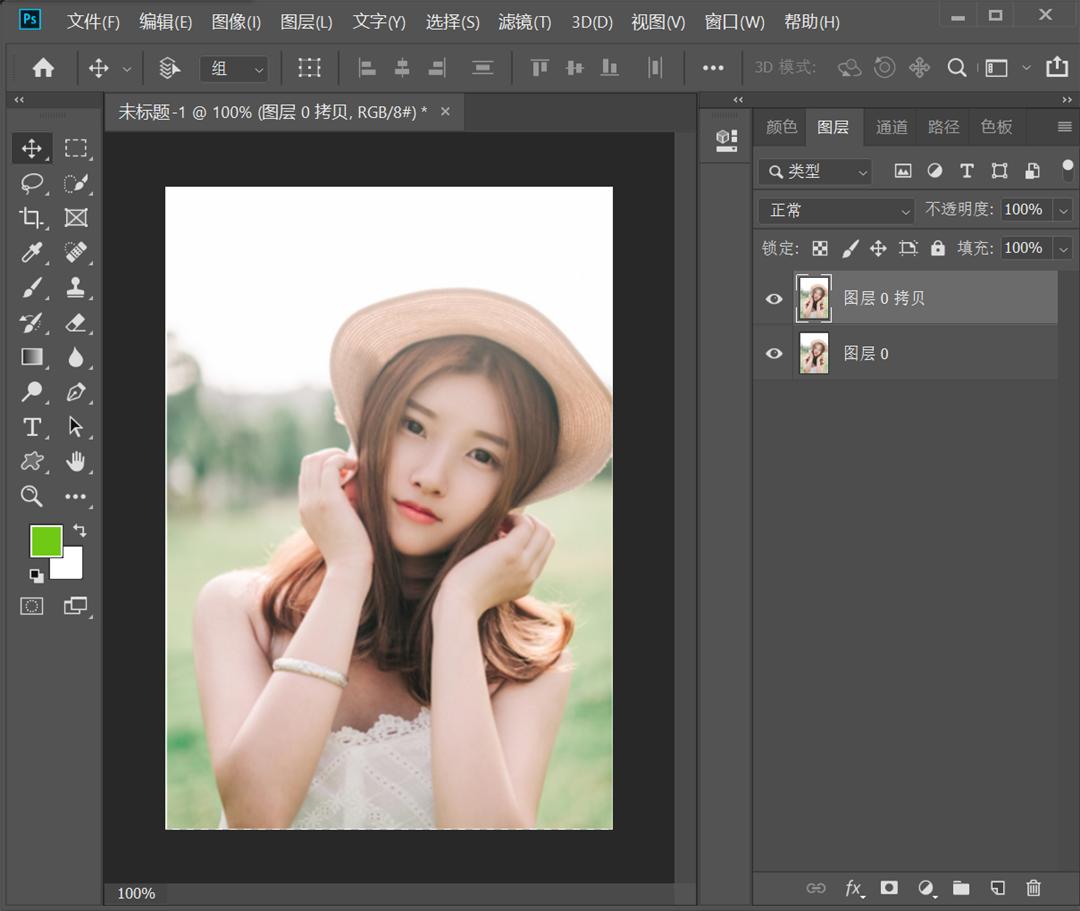
Task: Add a layer mask
Action: pyautogui.click(x=889, y=888)
